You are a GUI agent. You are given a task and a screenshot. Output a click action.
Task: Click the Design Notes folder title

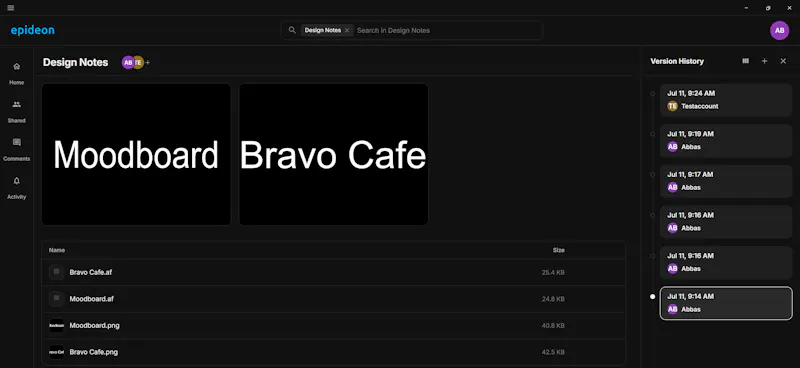pos(76,62)
